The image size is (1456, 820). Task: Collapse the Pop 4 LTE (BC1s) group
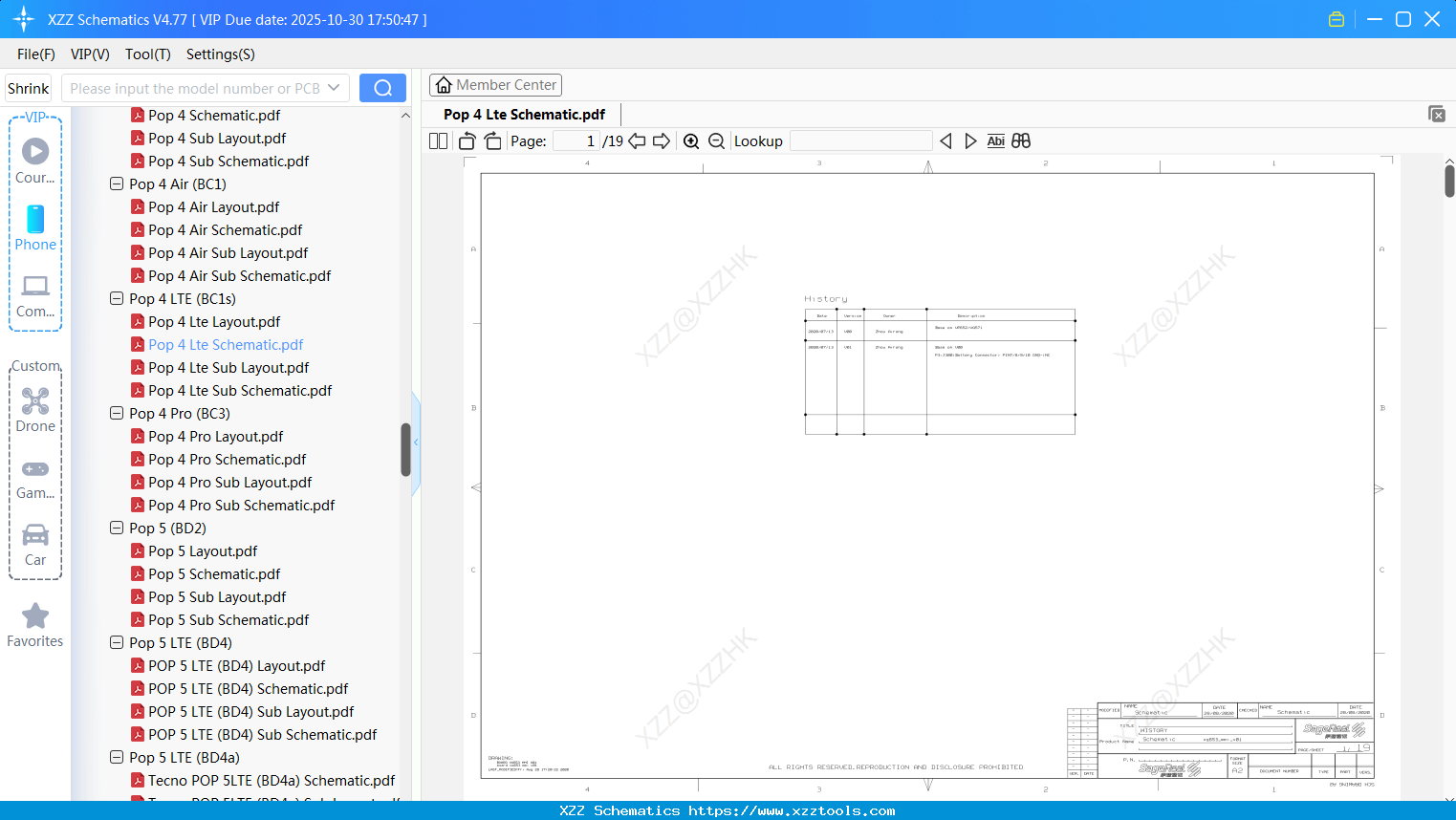click(116, 298)
